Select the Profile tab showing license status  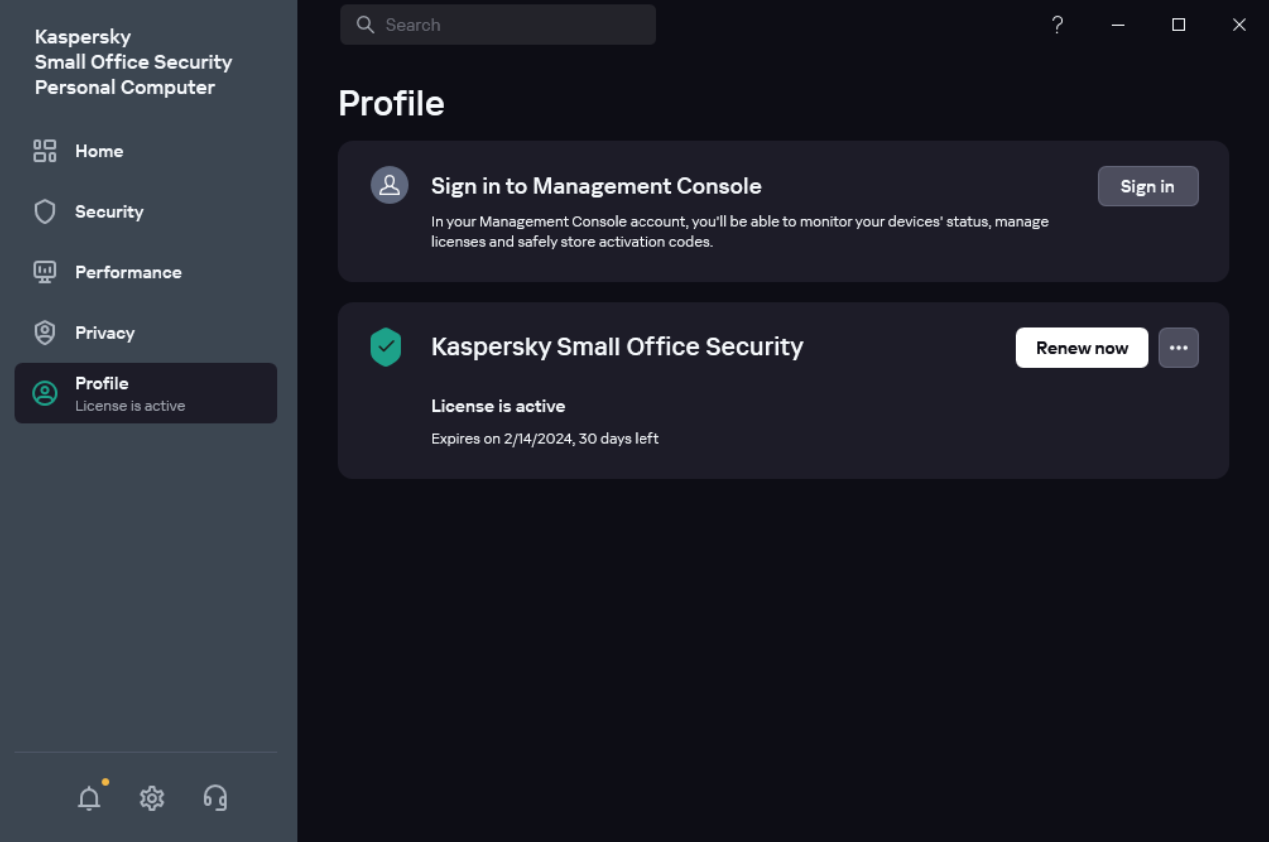click(x=145, y=393)
